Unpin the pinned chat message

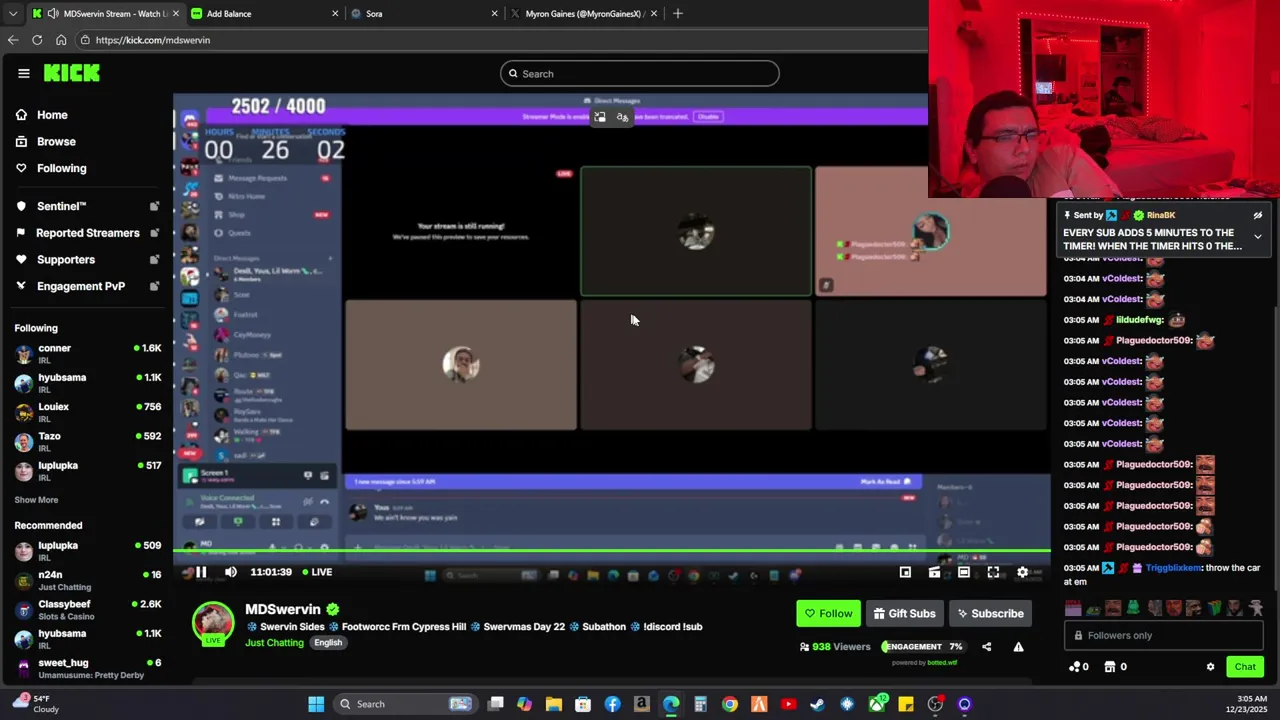pyautogui.click(x=1258, y=215)
